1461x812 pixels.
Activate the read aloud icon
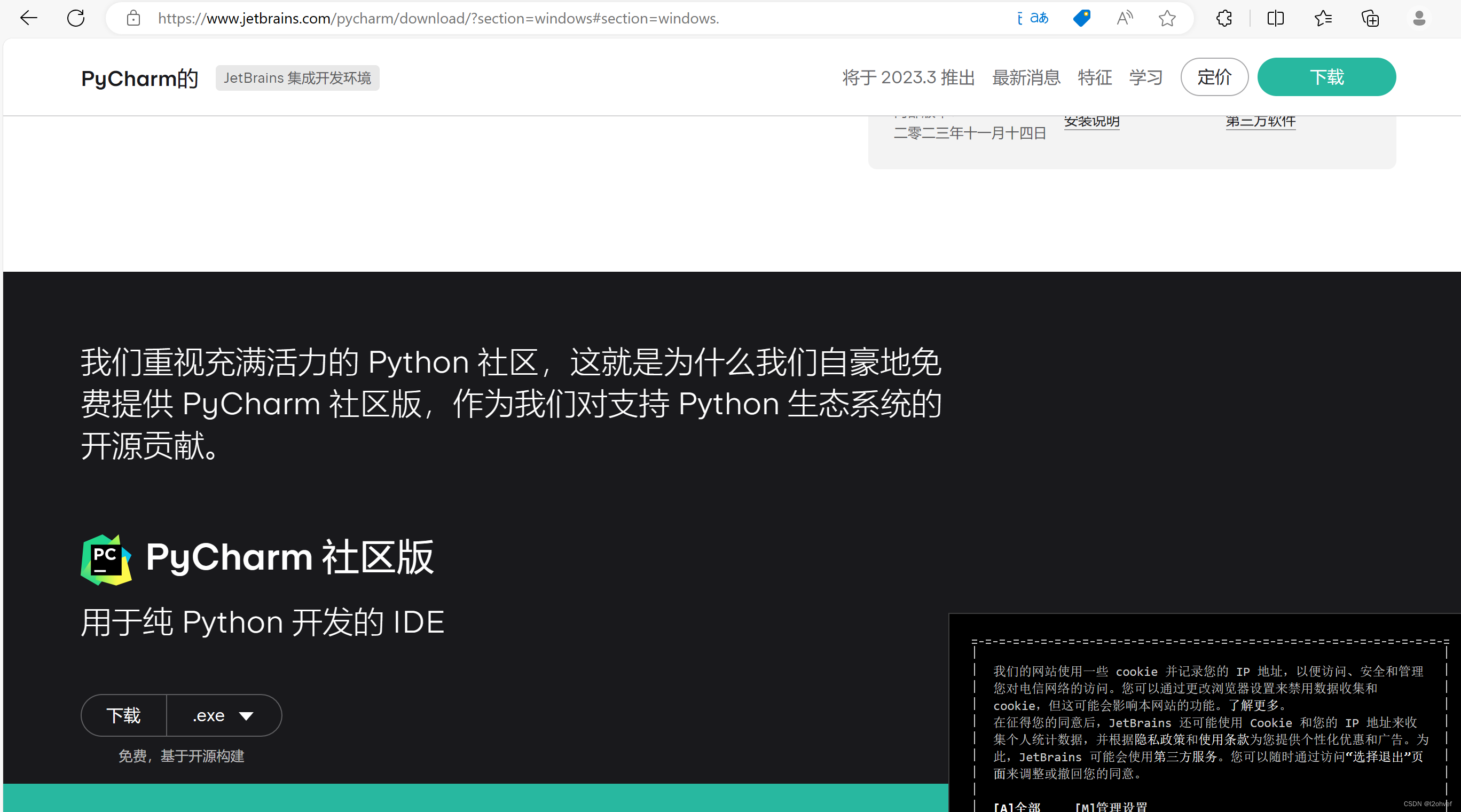[x=1125, y=18]
